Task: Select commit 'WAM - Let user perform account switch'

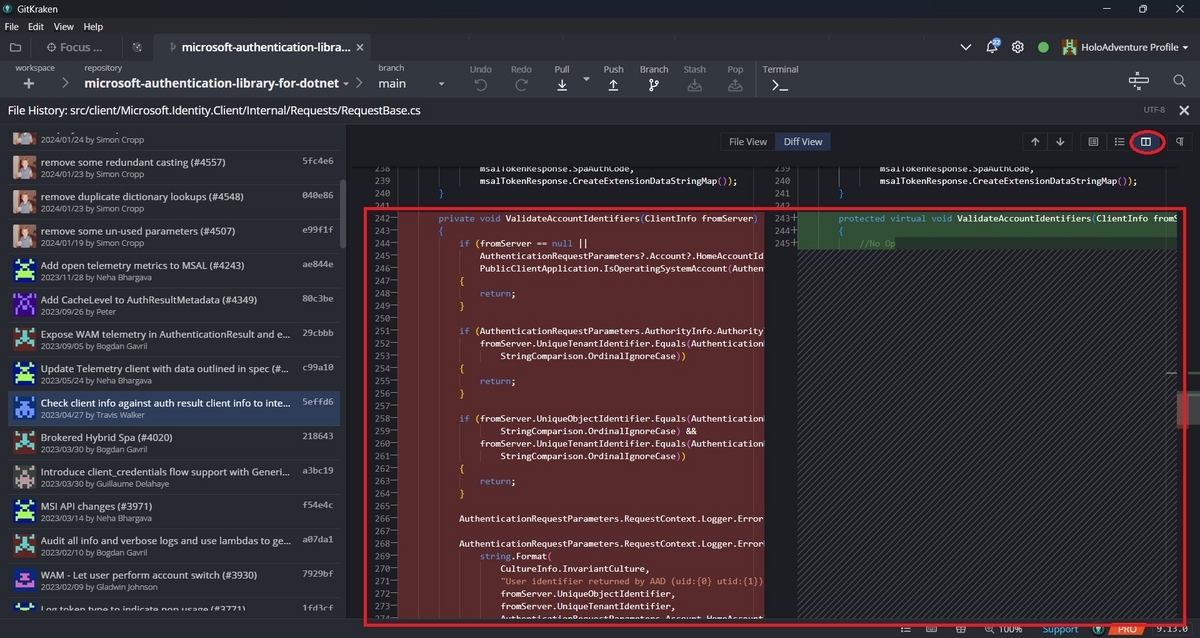Action: coord(174,581)
